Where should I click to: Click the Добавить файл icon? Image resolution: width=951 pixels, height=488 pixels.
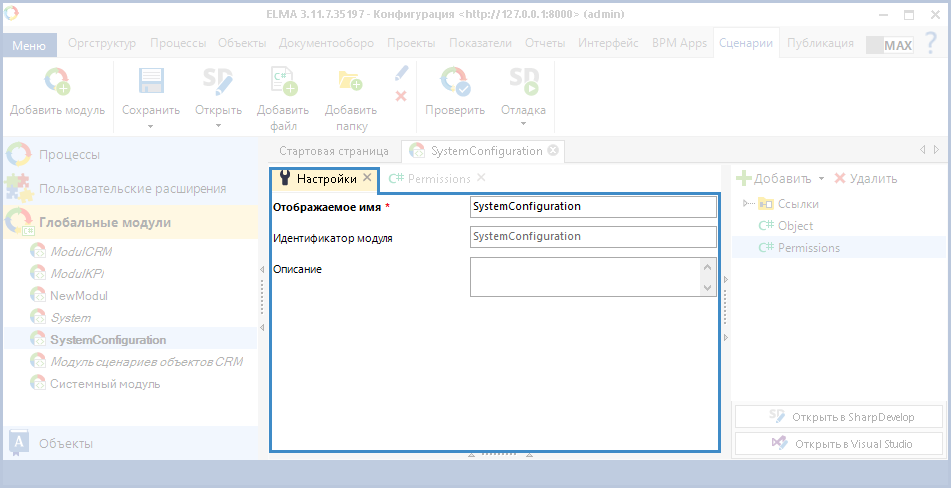[283, 81]
